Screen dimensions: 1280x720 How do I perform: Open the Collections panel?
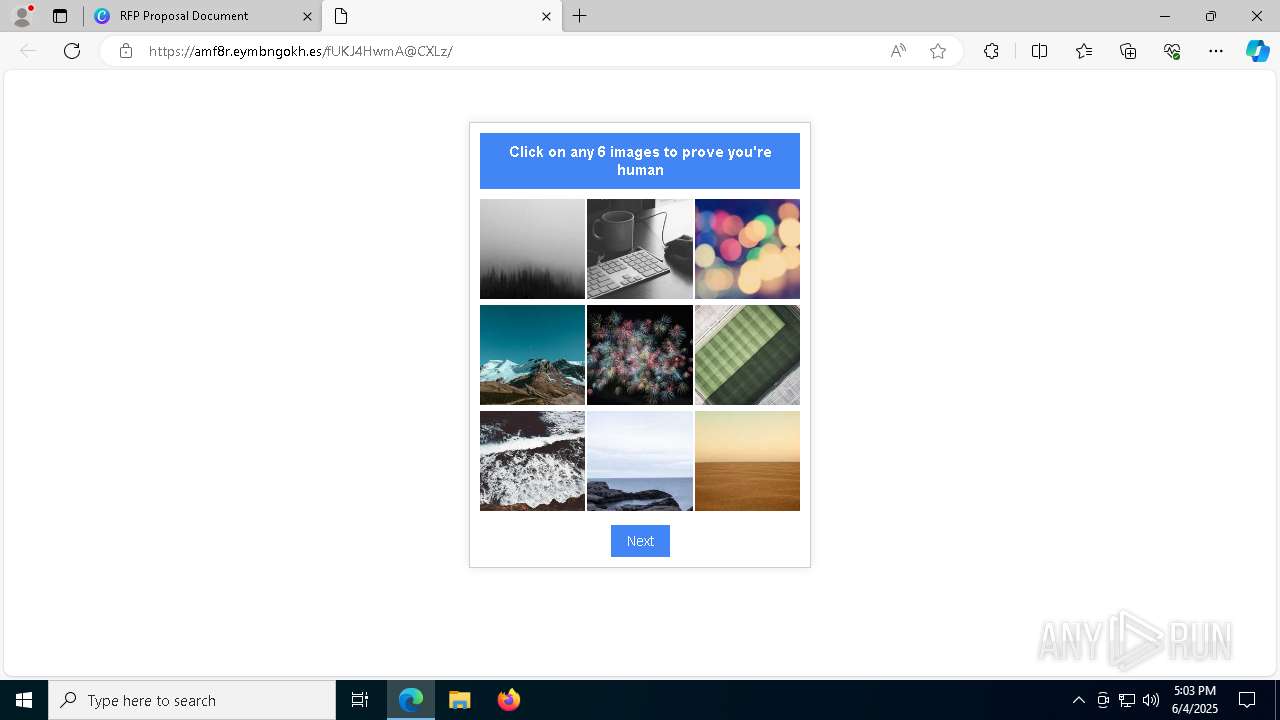pyautogui.click(x=1128, y=51)
